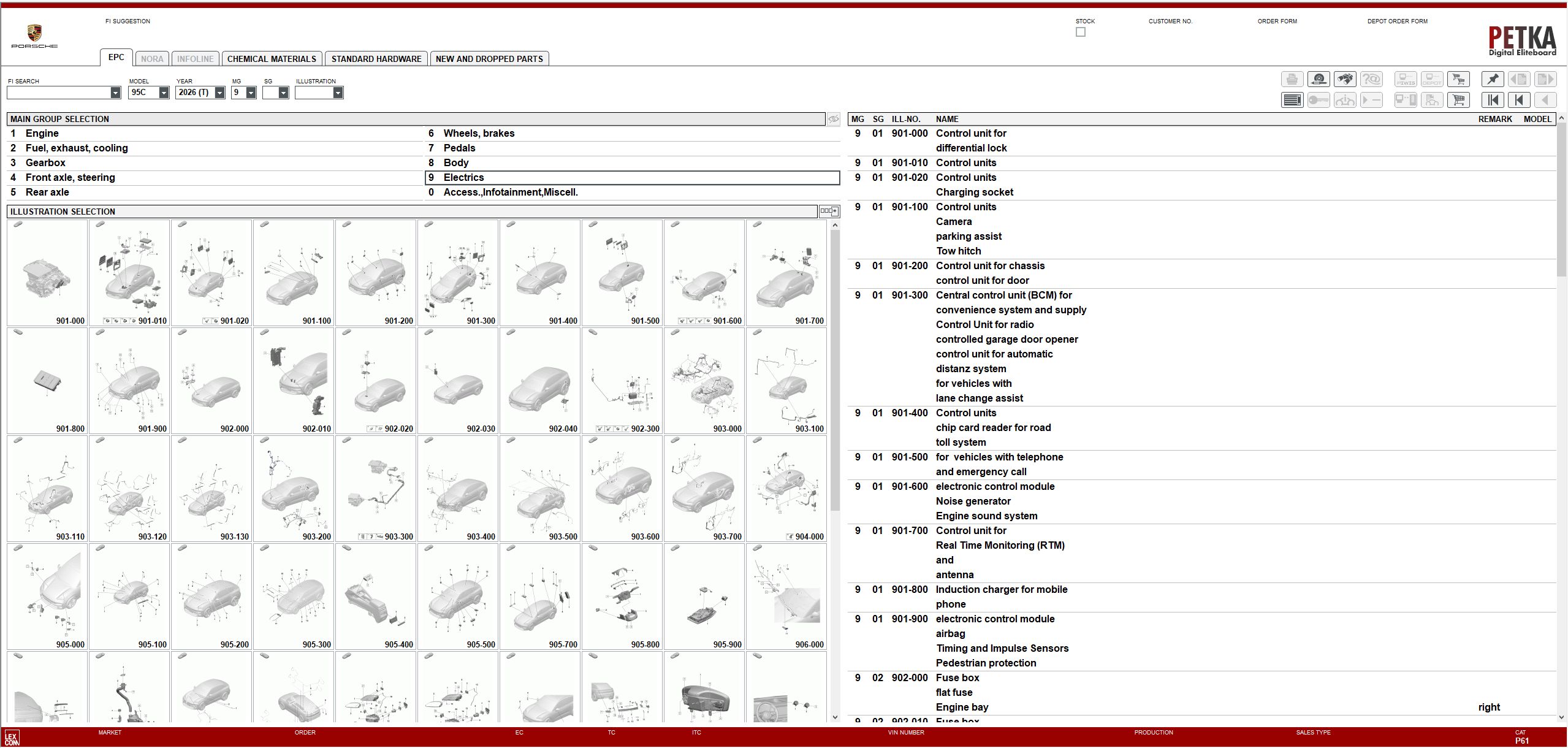Select main group 6 Wheels, brakes
The width and height of the screenshot is (1568, 748).
pos(633,134)
